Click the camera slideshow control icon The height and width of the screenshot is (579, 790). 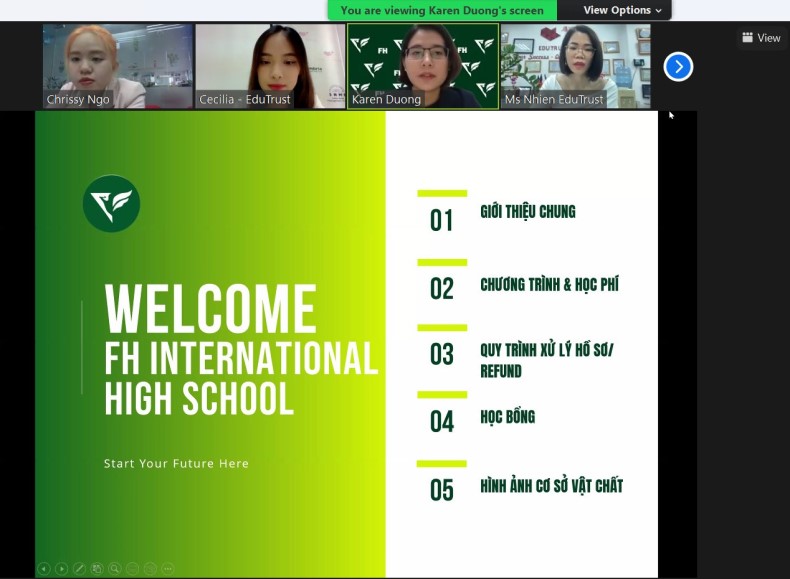[150, 568]
